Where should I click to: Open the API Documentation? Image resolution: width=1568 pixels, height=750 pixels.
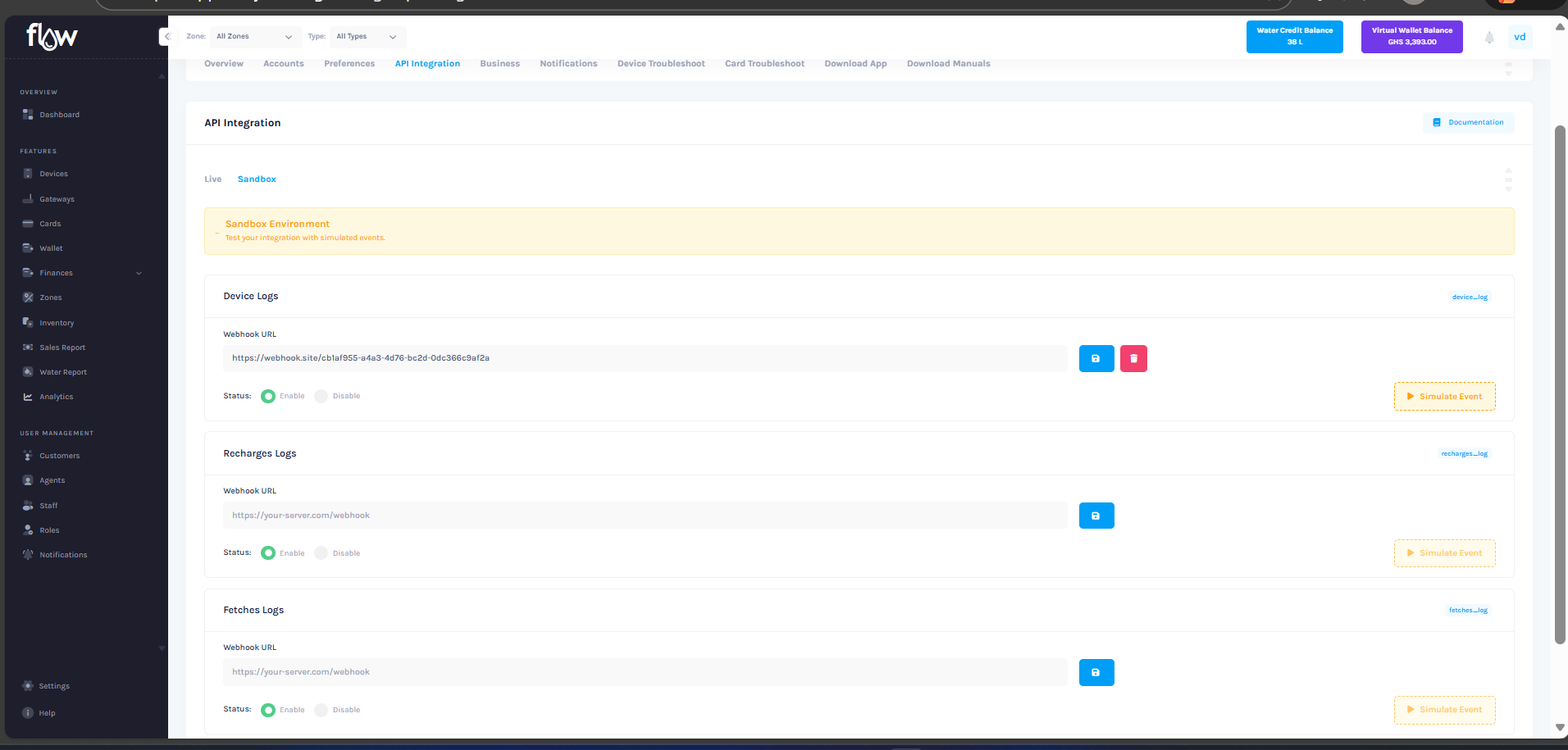click(x=1467, y=122)
